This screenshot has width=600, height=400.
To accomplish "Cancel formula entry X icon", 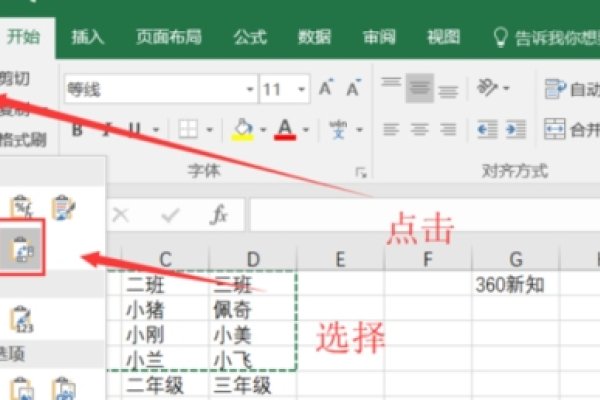I will [121, 215].
